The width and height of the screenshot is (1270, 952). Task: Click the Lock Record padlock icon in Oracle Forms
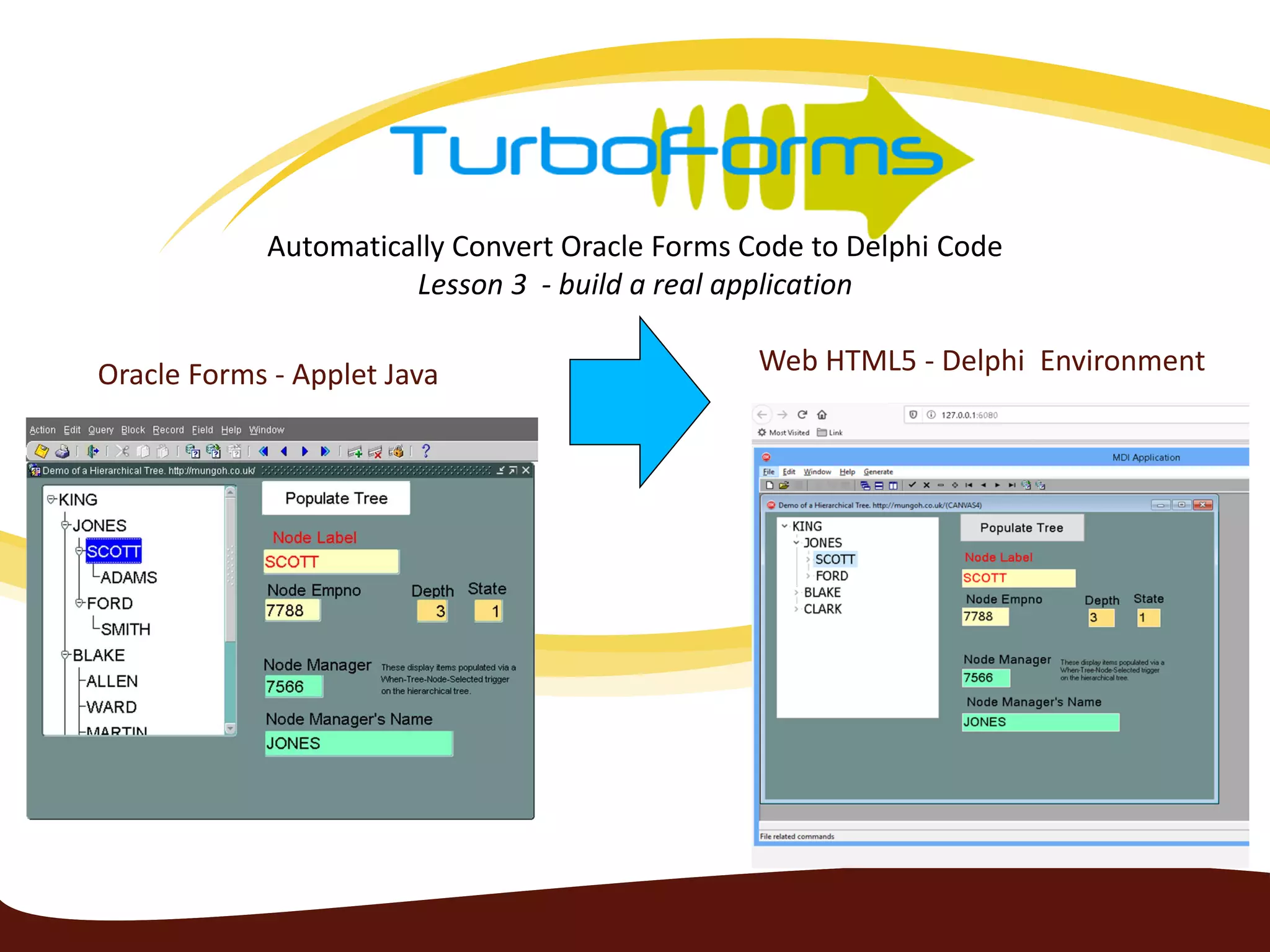396,451
